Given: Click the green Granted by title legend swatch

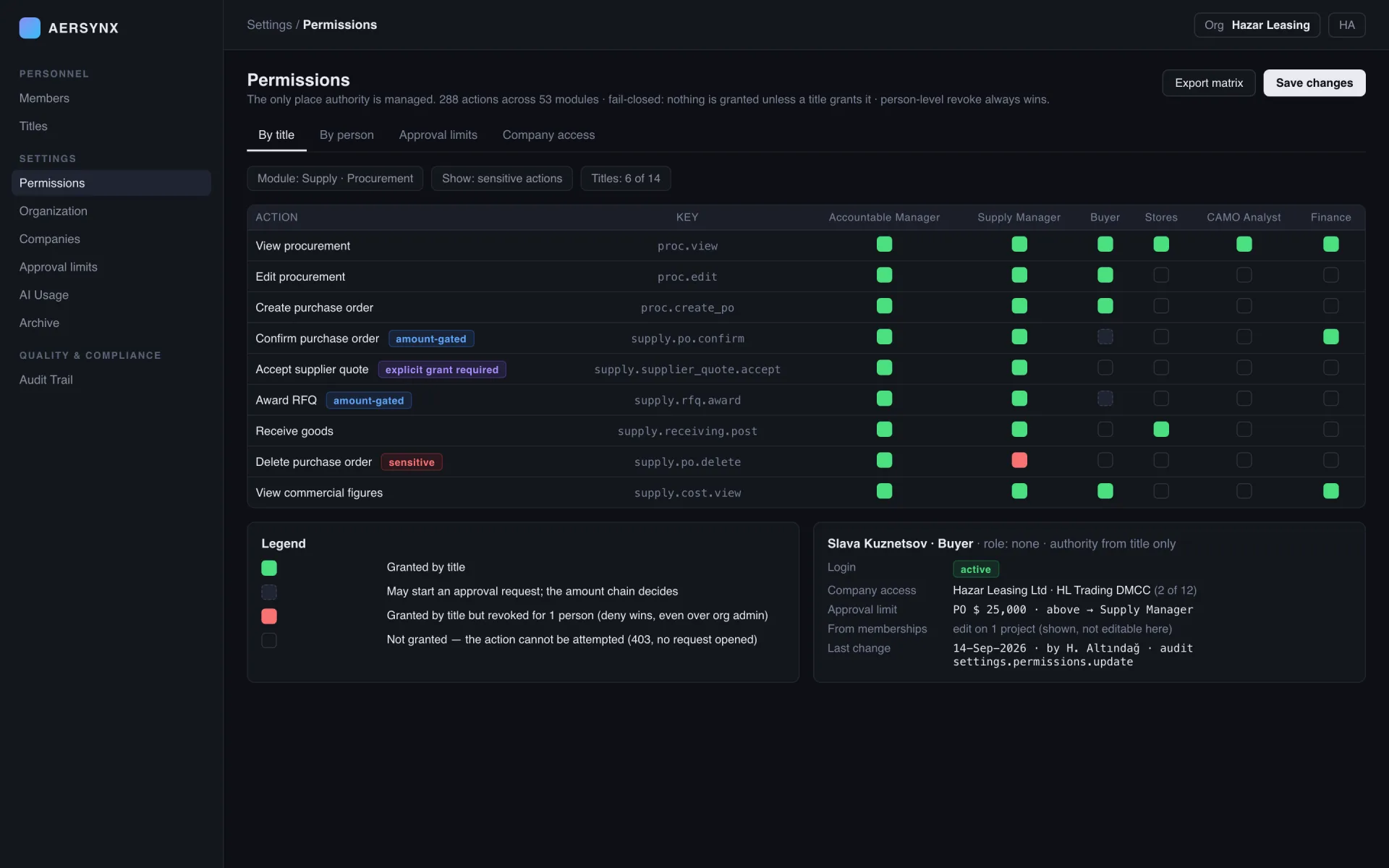Looking at the screenshot, I should 269,568.
